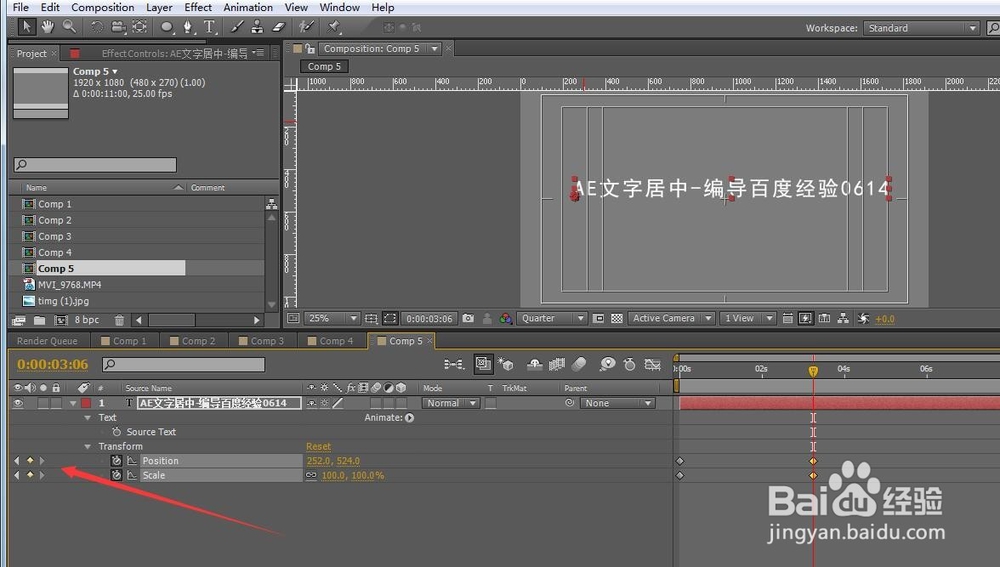
Task: Open the Animate text menu button
Action: tap(409, 418)
